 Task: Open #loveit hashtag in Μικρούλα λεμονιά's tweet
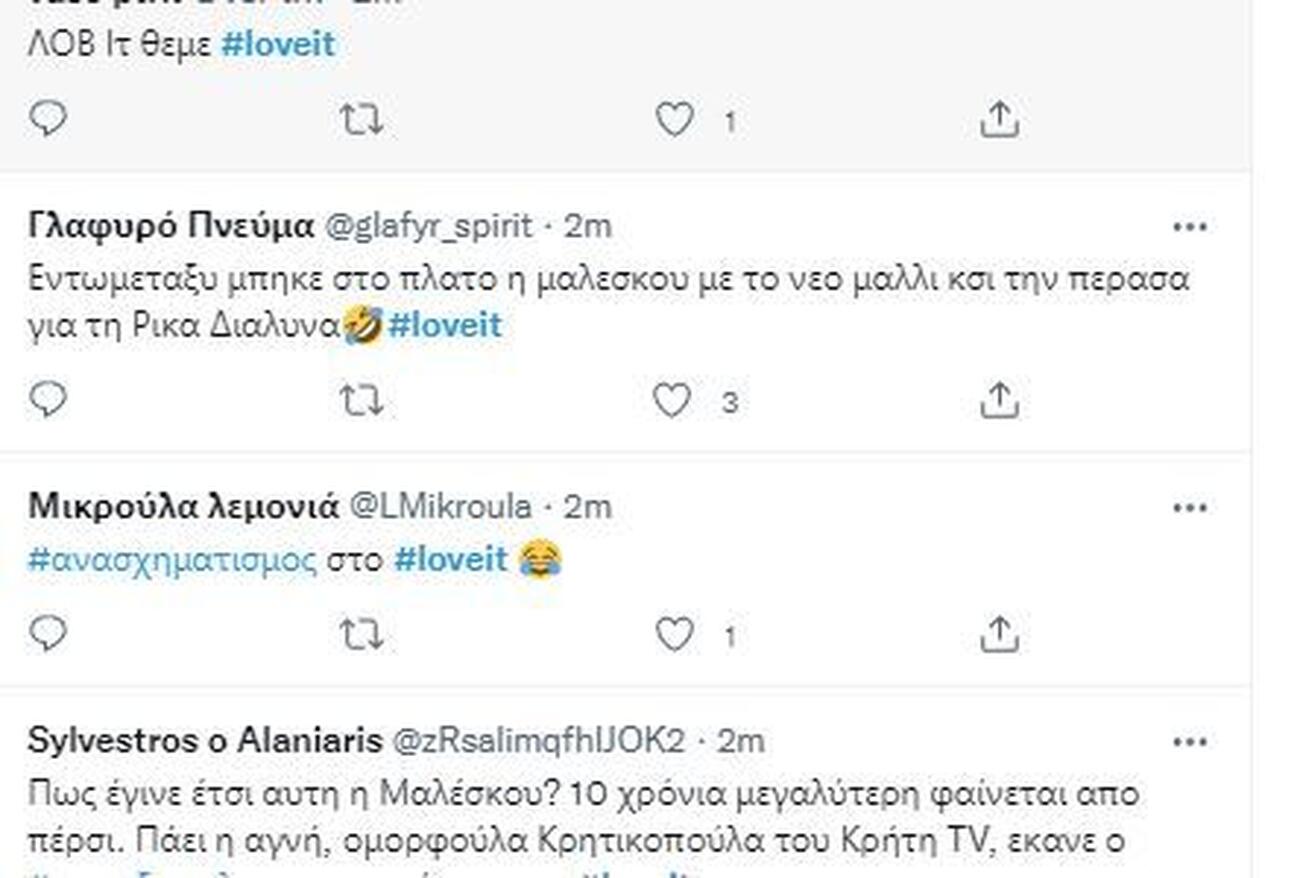451,559
